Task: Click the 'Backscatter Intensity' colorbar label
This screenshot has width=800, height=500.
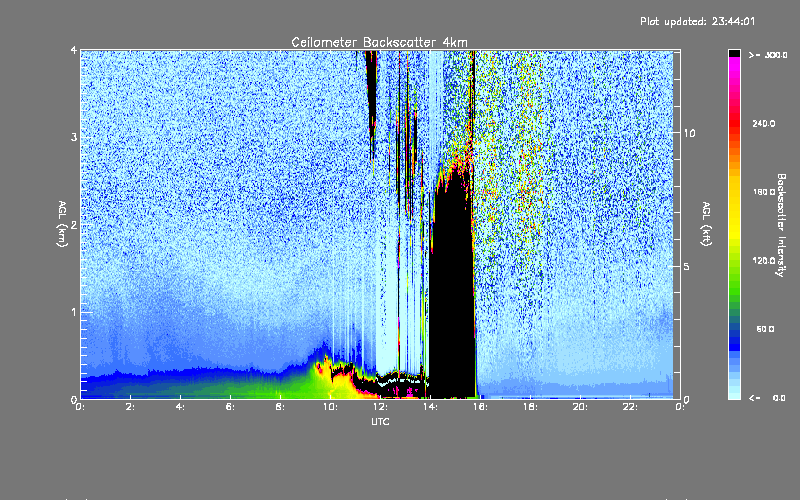Action: tap(781, 225)
